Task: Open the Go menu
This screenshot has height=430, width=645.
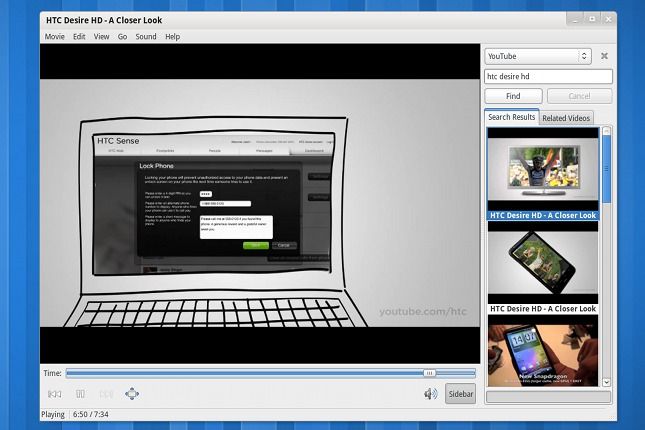Action: [122, 37]
